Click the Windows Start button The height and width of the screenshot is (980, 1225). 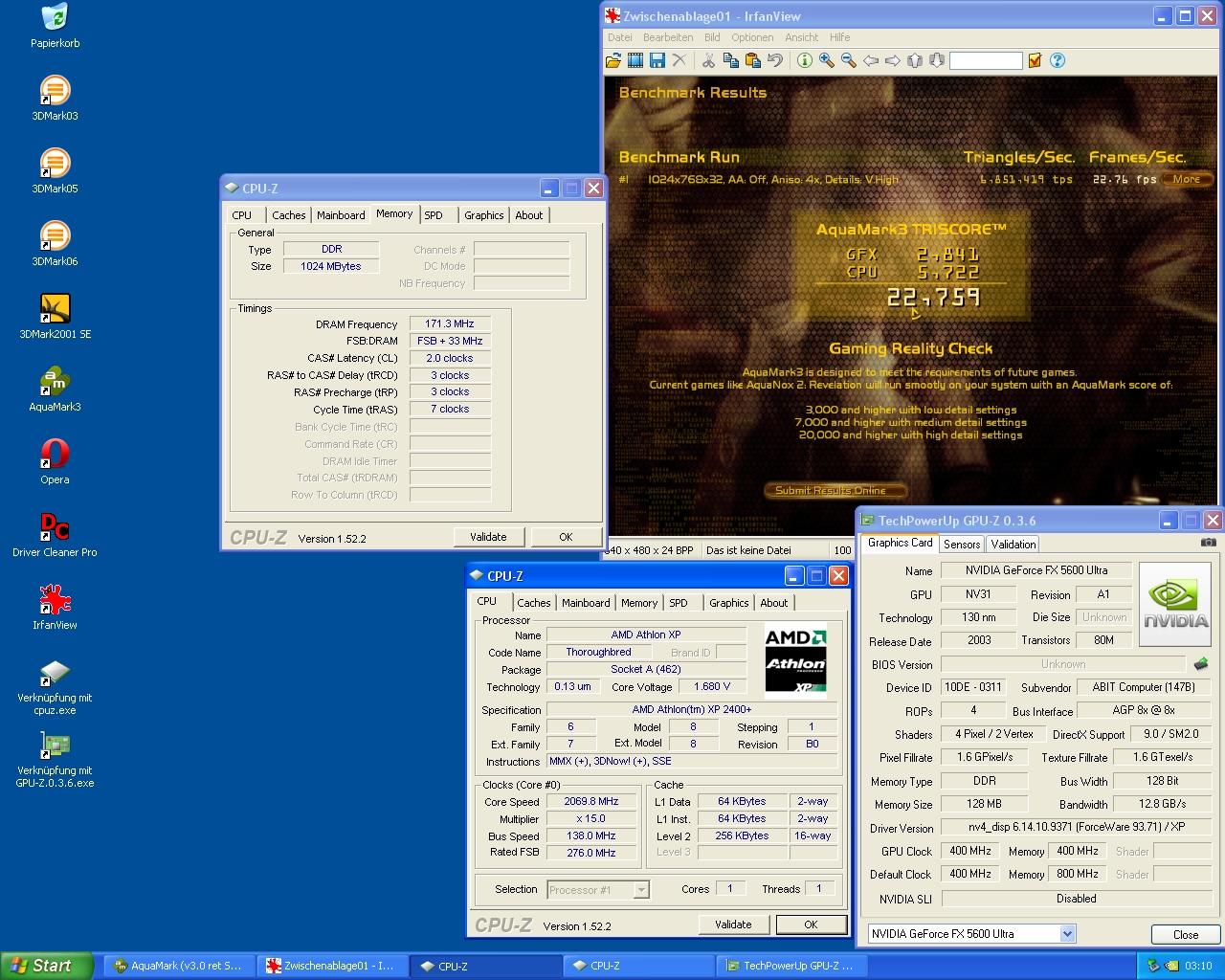pyautogui.click(x=47, y=966)
